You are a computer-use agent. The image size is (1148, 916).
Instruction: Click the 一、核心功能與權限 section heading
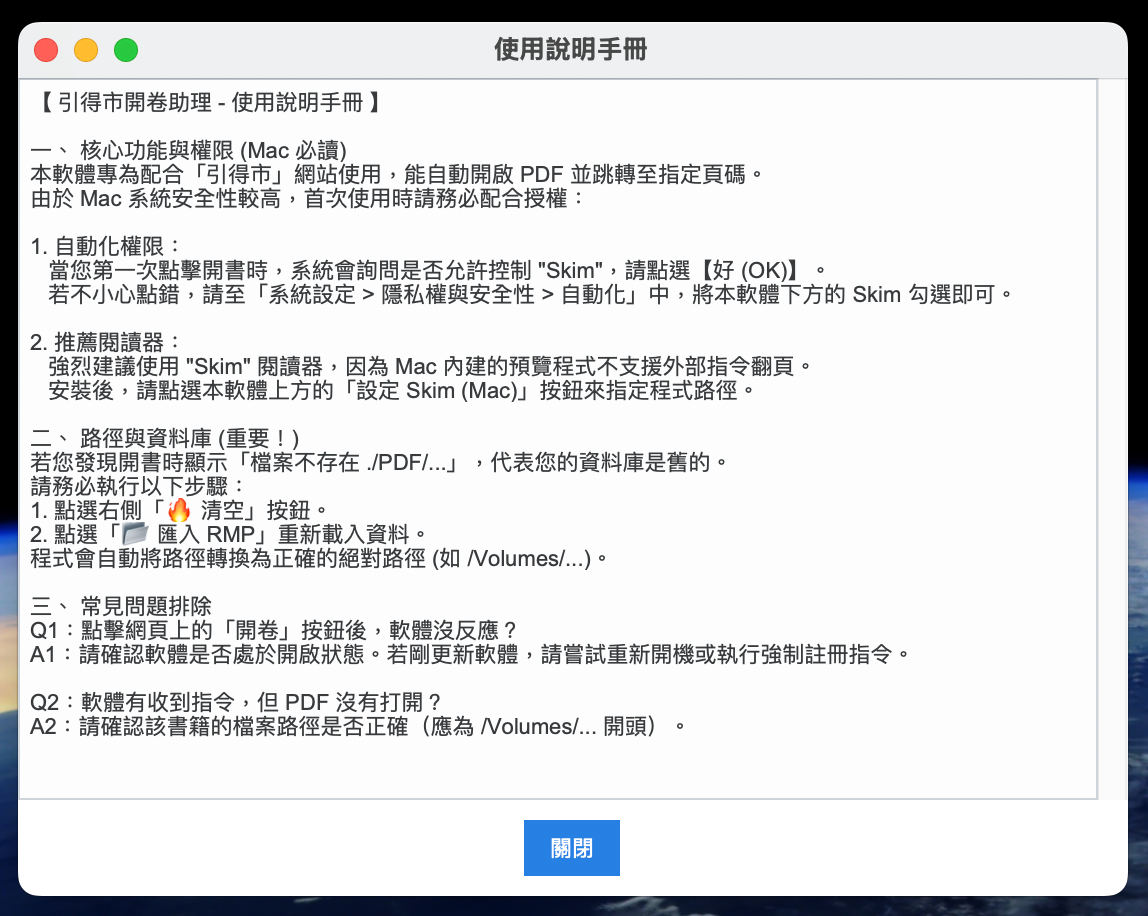click(188, 150)
